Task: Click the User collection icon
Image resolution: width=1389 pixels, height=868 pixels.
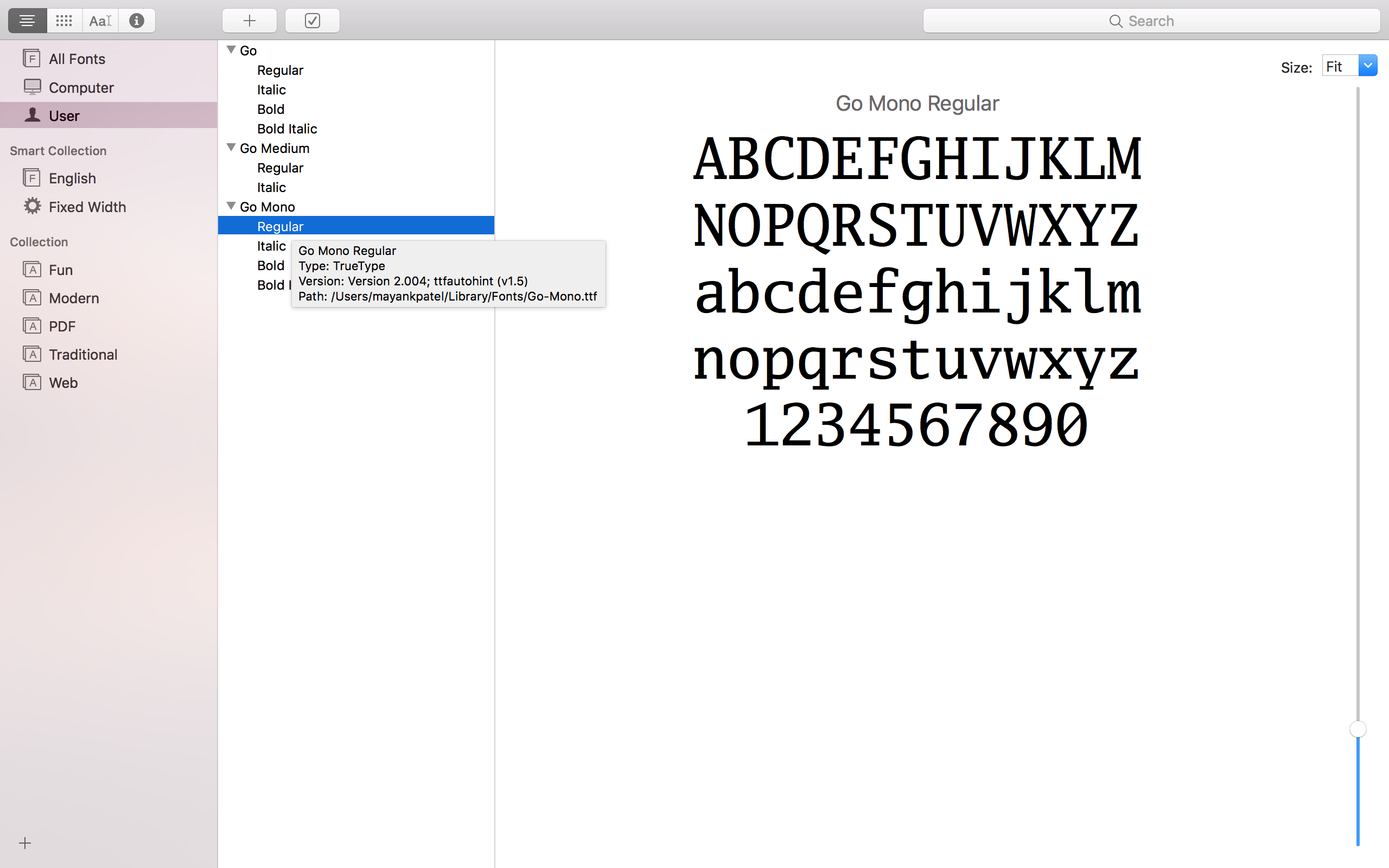Action: [x=33, y=115]
